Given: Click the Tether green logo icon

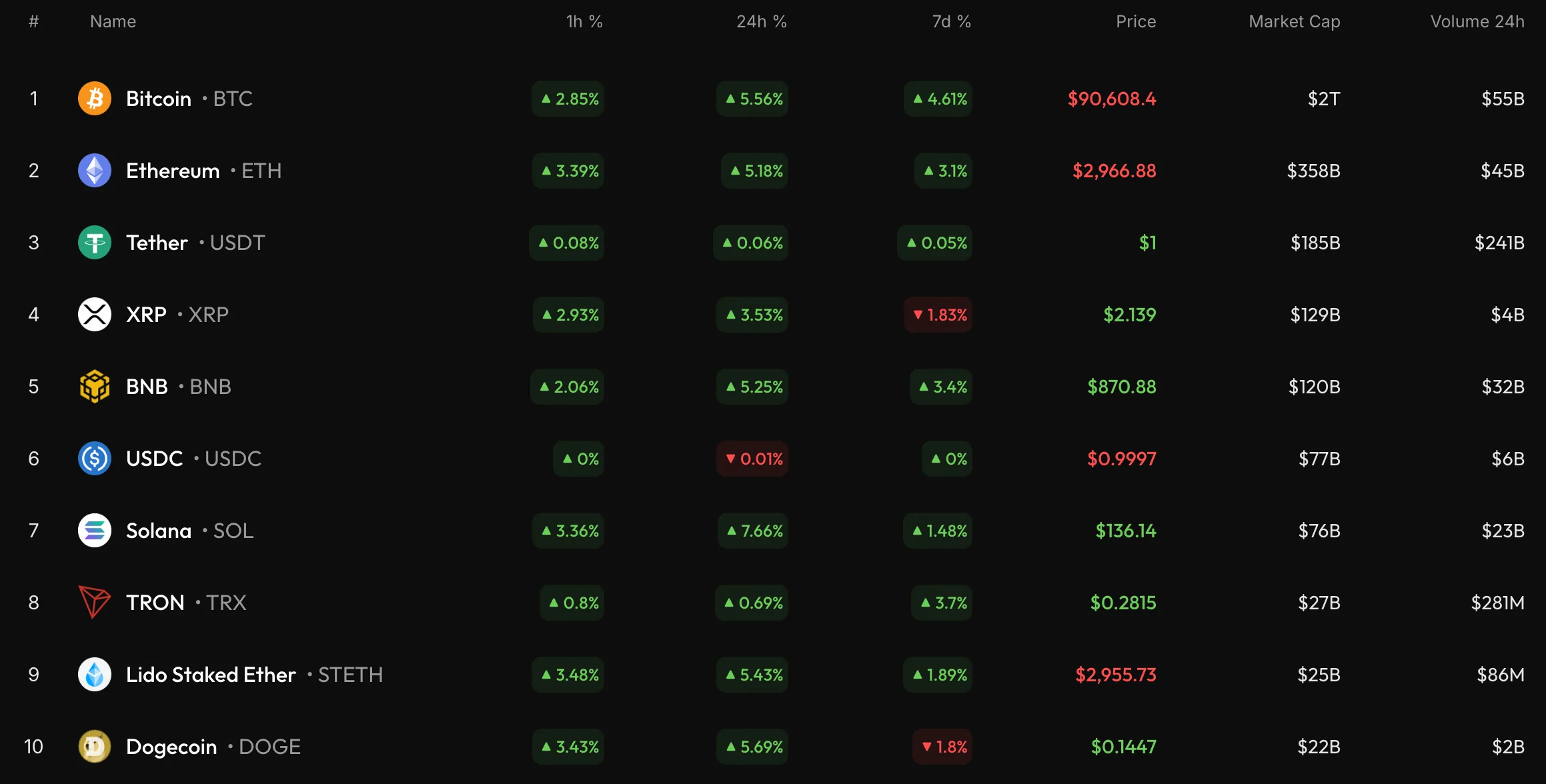Looking at the screenshot, I should pos(95,243).
